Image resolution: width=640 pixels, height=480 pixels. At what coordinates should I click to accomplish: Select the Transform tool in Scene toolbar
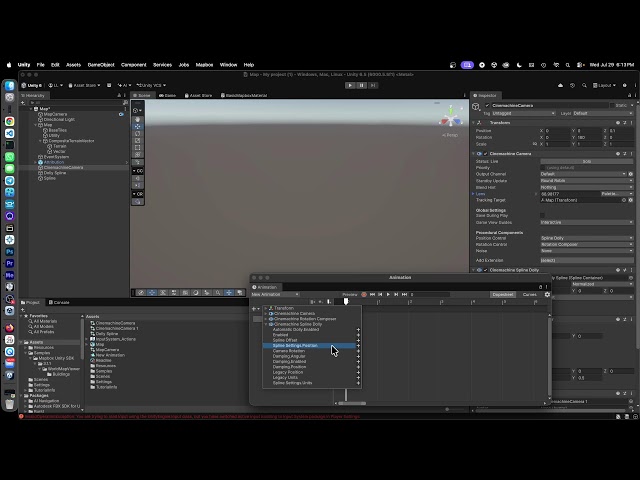(138, 154)
